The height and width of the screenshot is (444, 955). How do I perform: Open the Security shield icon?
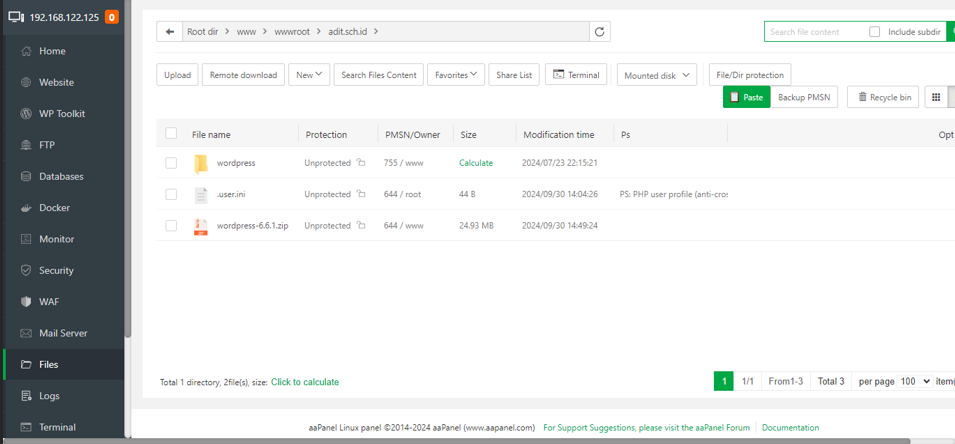(26, 270)
